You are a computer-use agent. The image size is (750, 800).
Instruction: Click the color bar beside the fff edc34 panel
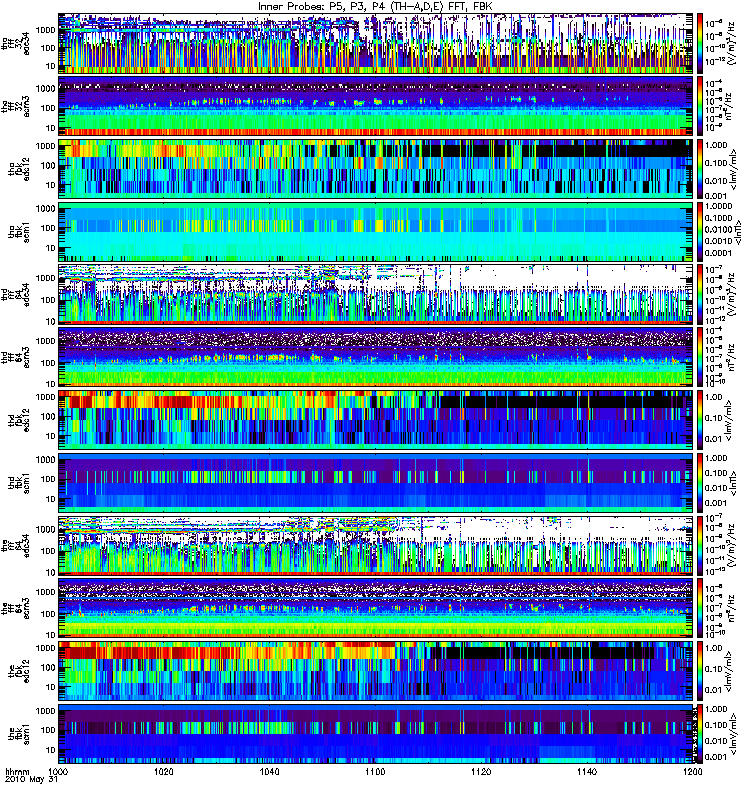(700, 545)
